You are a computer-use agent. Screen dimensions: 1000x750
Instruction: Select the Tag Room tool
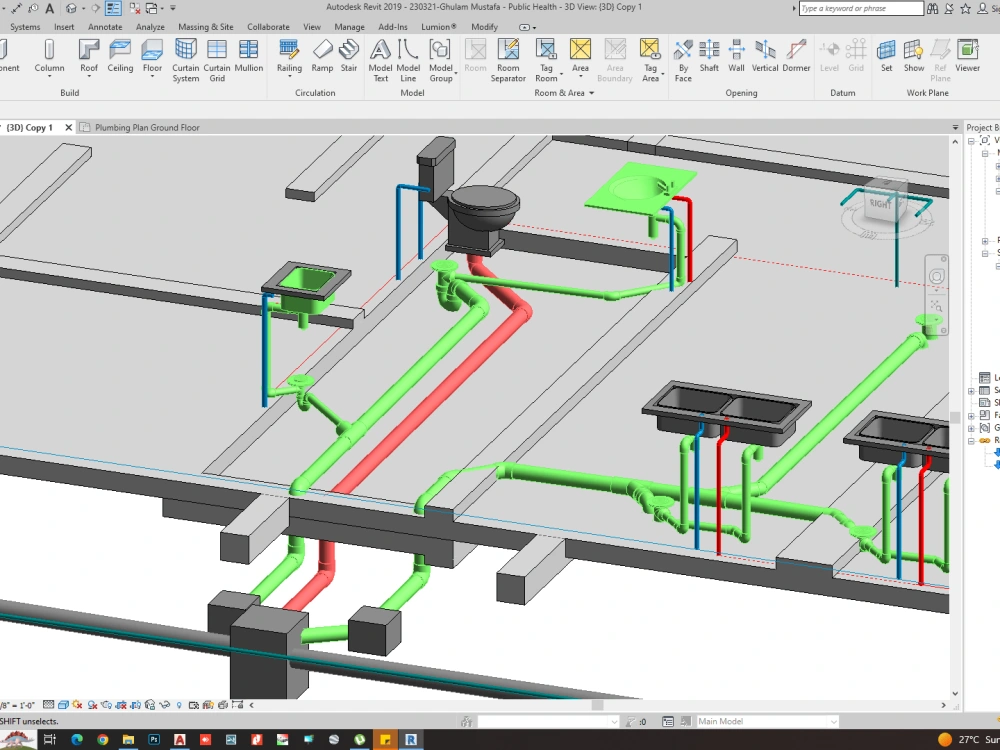[546, 61]
